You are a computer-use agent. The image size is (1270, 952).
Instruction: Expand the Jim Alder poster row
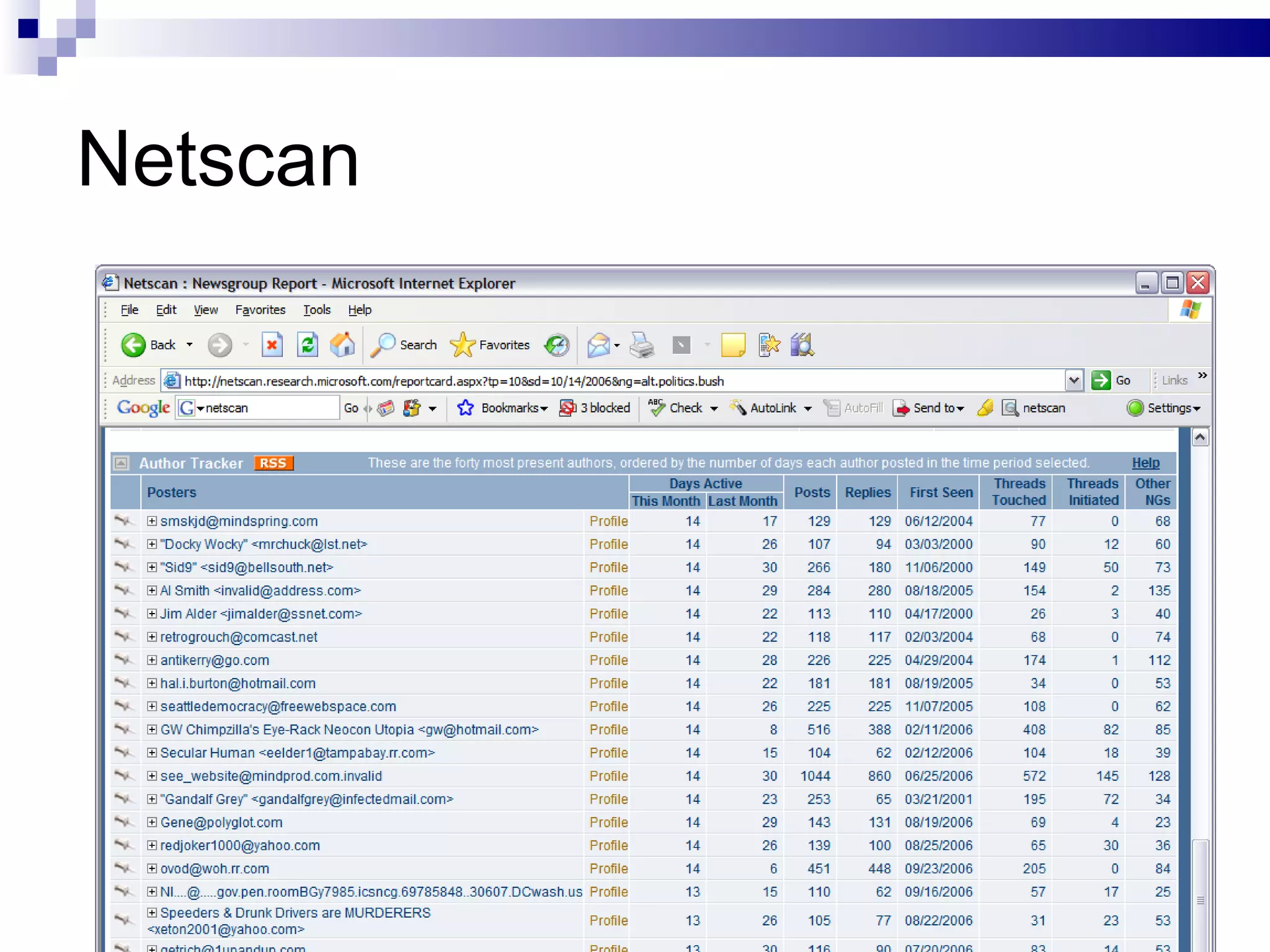[152, 614]
